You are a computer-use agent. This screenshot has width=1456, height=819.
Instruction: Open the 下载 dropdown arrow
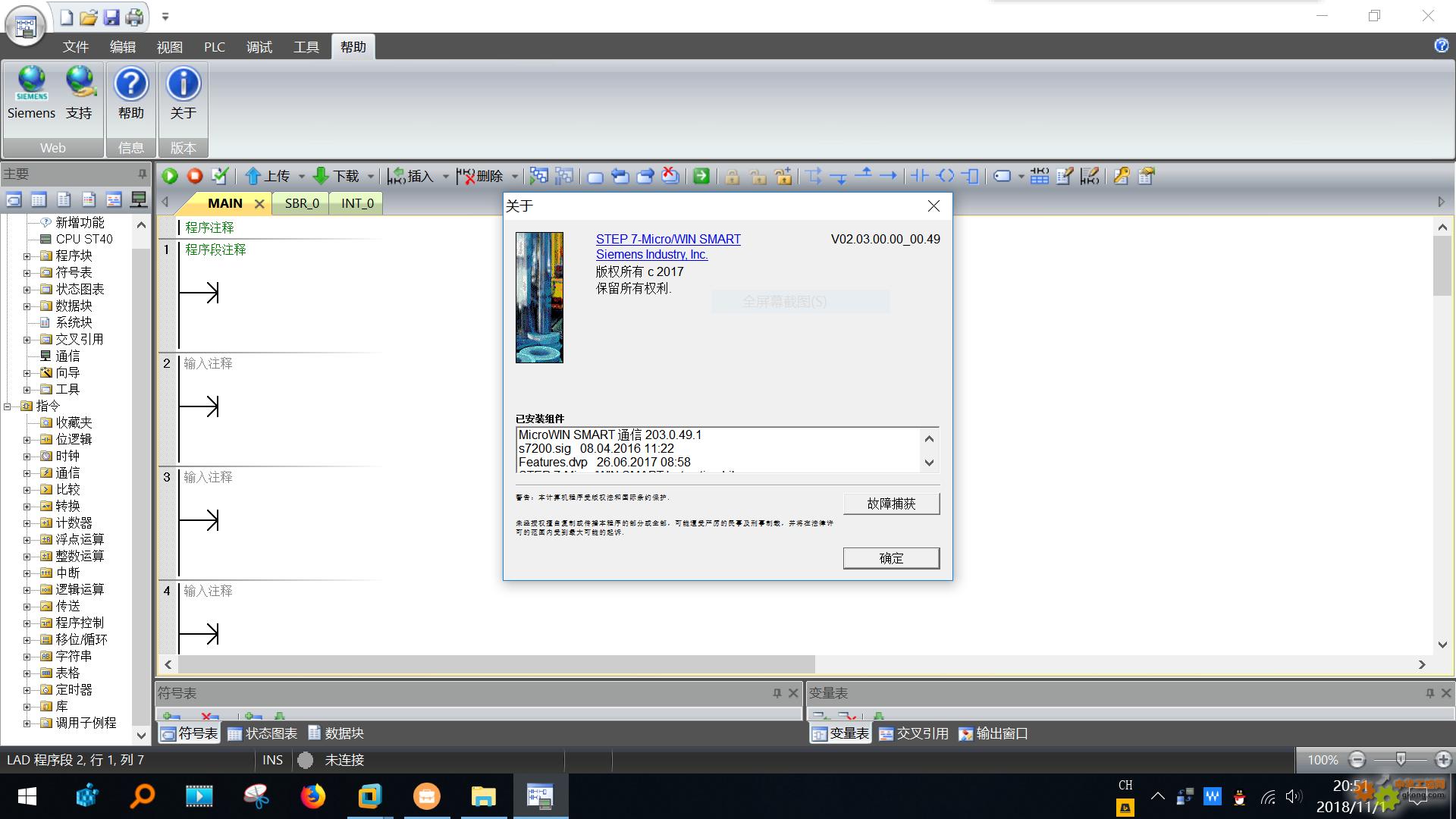point(371,177)
